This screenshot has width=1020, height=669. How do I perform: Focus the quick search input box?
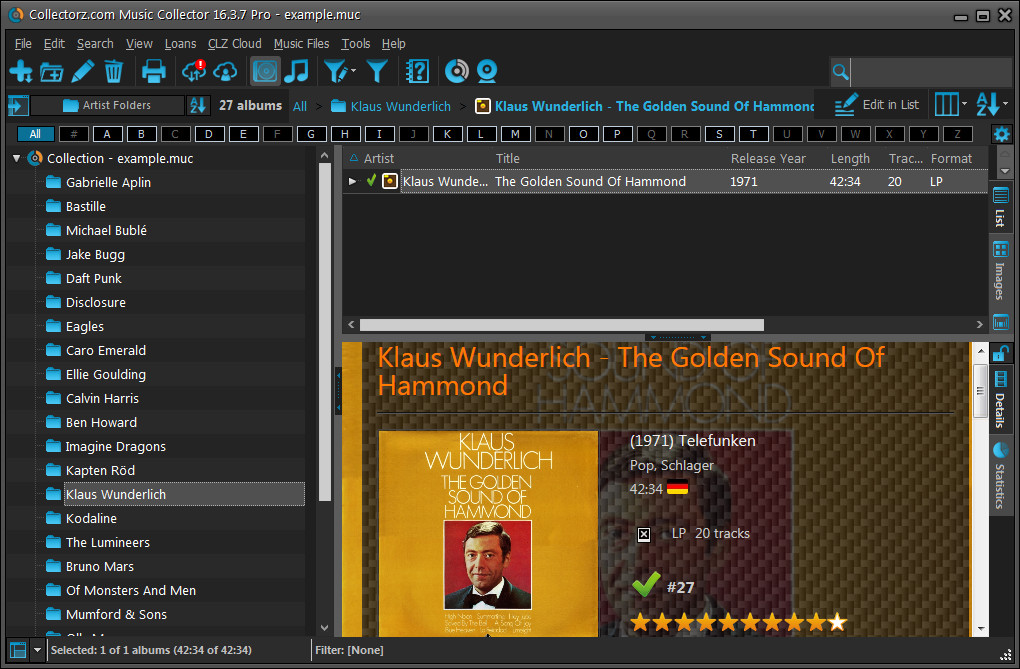[x=931, y=72]
